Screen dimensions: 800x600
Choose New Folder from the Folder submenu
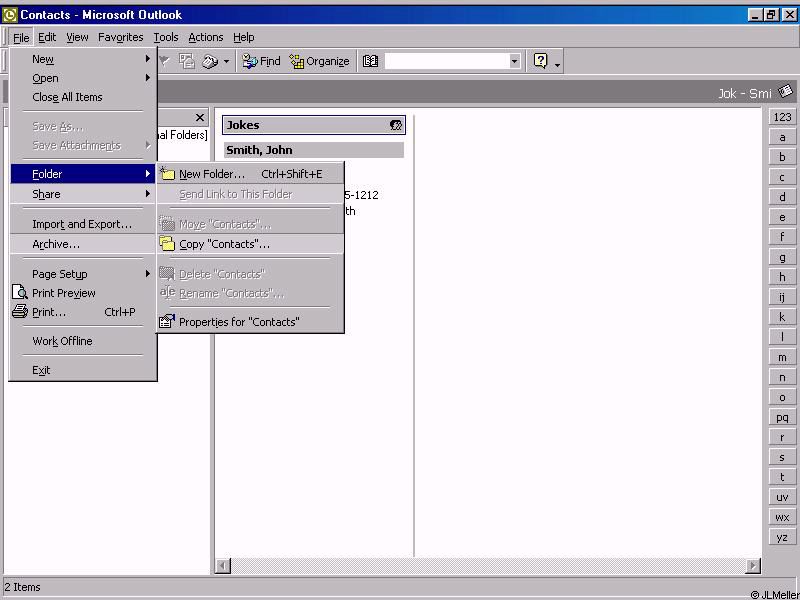[250, 174]
